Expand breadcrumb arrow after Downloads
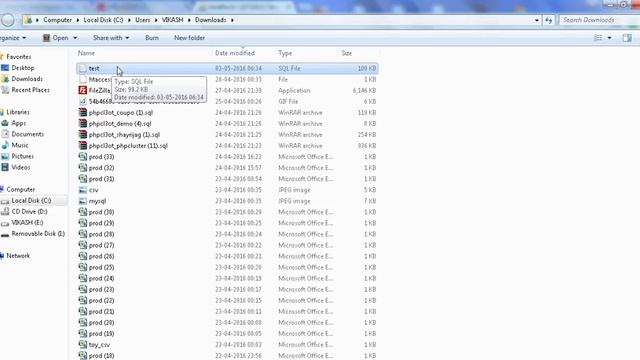 pos(232,20)
